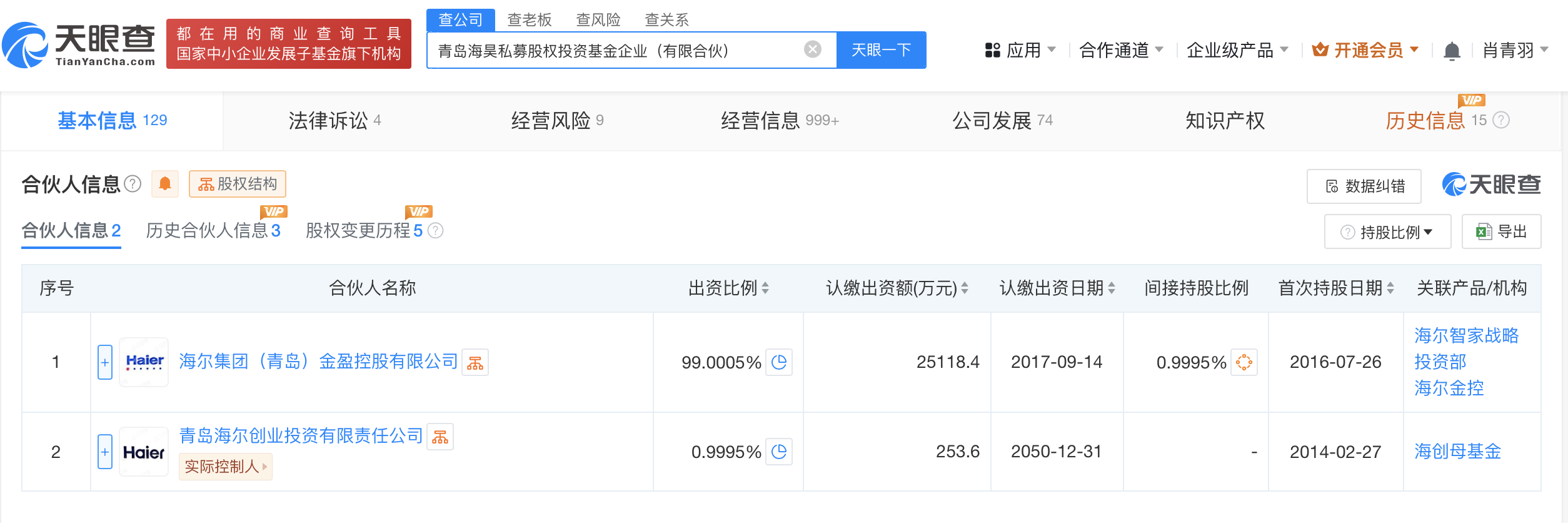Screen dimensions: 1568x523
Task: Expand row 1 partner with plus toggle
Action: coord(105,362)
